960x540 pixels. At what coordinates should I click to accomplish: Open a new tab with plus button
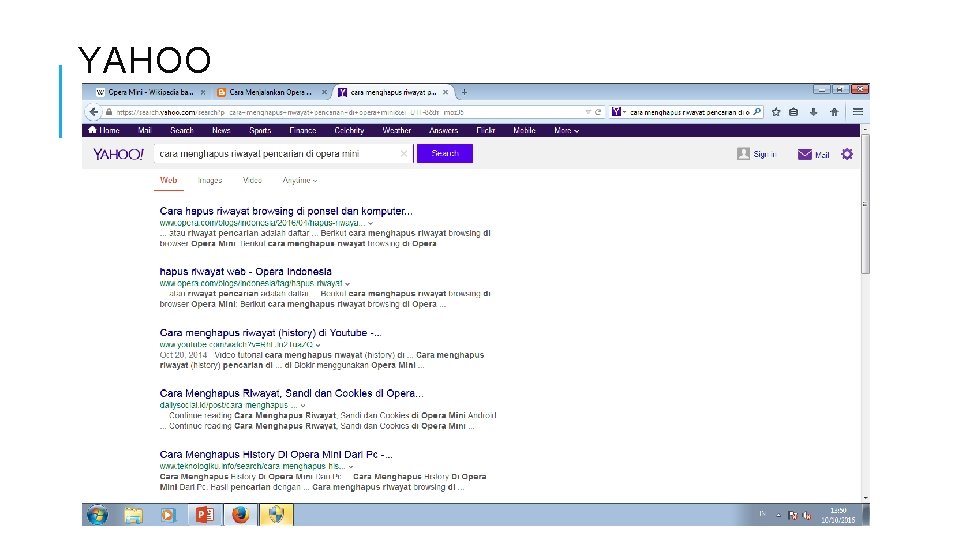click(464, 92)
